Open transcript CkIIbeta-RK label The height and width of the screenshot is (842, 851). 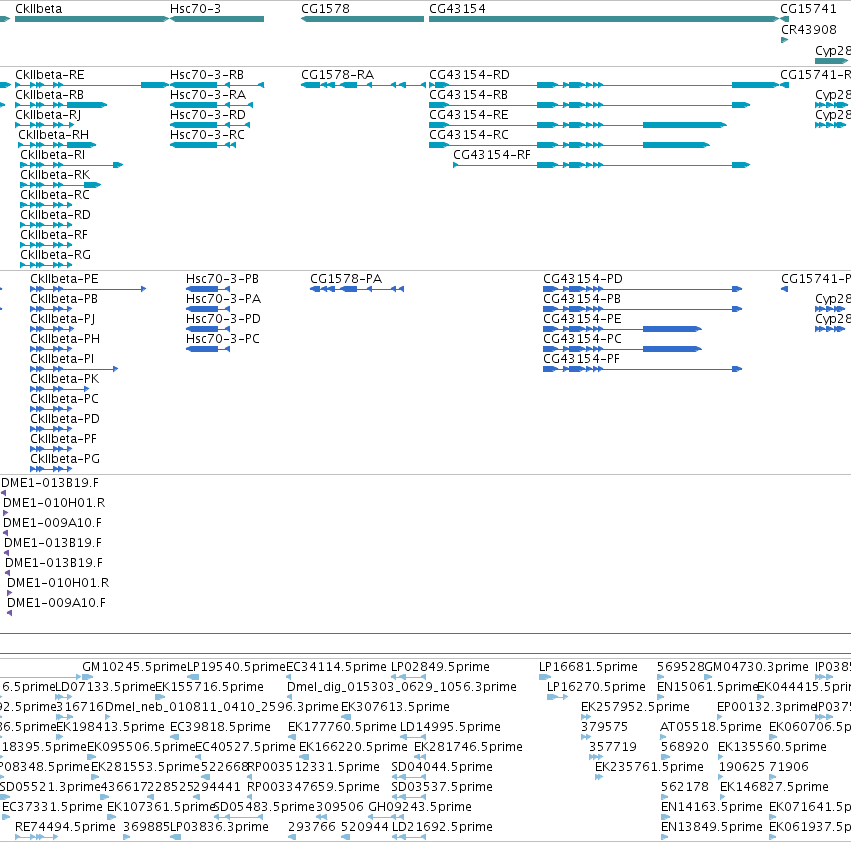[55, 175]
